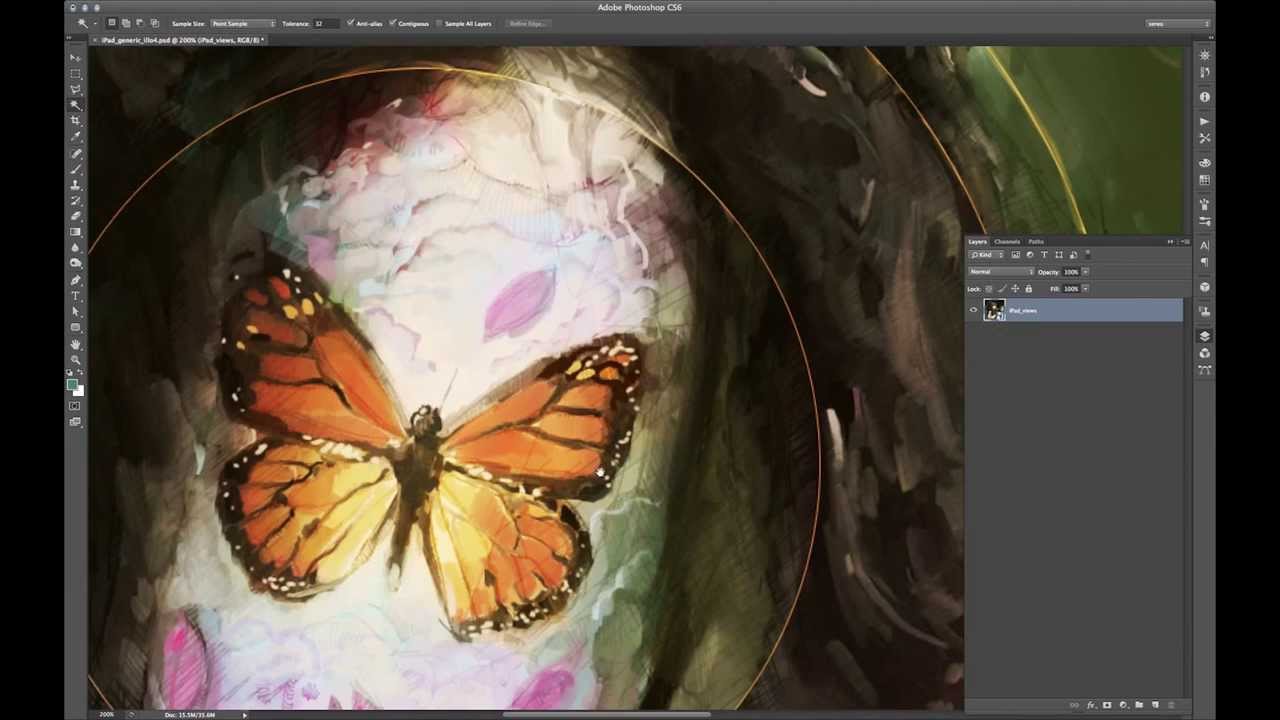Select the Hand tool
Image resolution: width=1280 pixels, height=720 pixels.
pos(75,344)
